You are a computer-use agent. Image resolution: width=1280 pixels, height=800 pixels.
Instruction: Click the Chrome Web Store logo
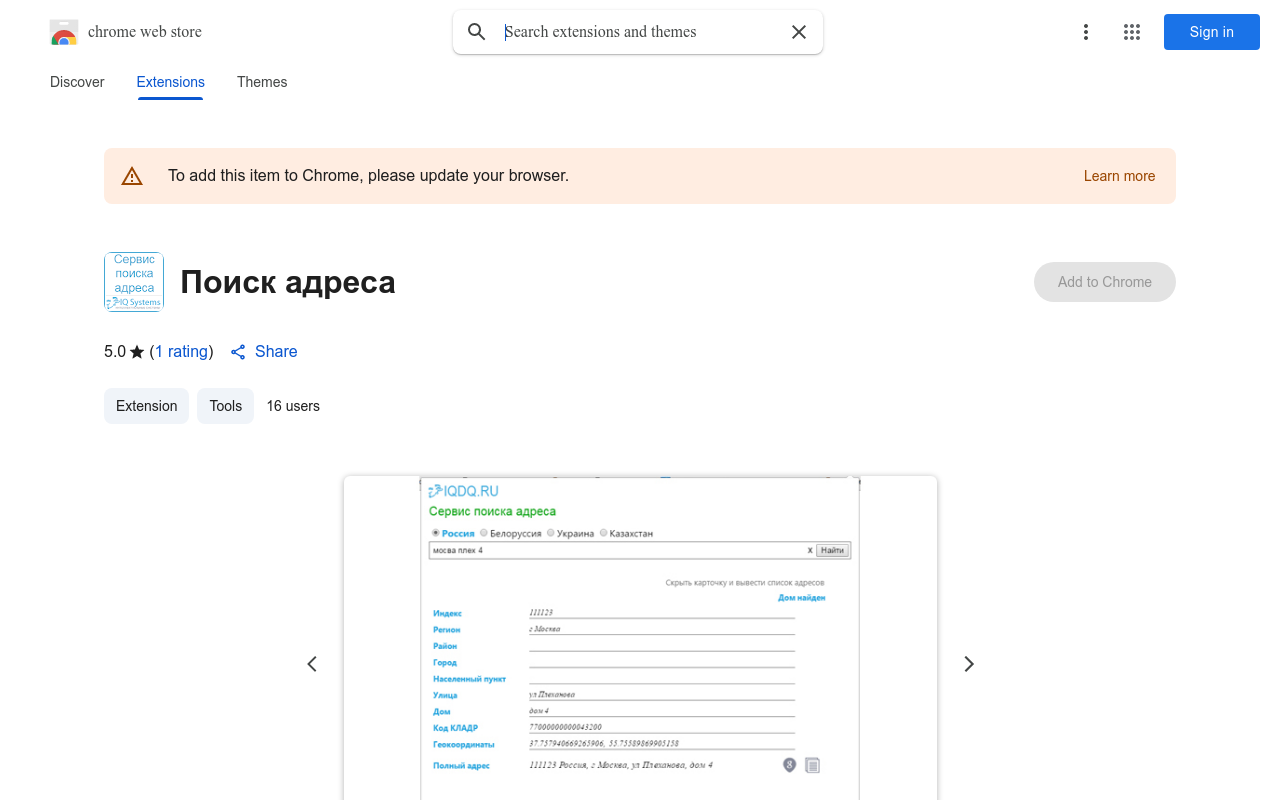[64, 32]
